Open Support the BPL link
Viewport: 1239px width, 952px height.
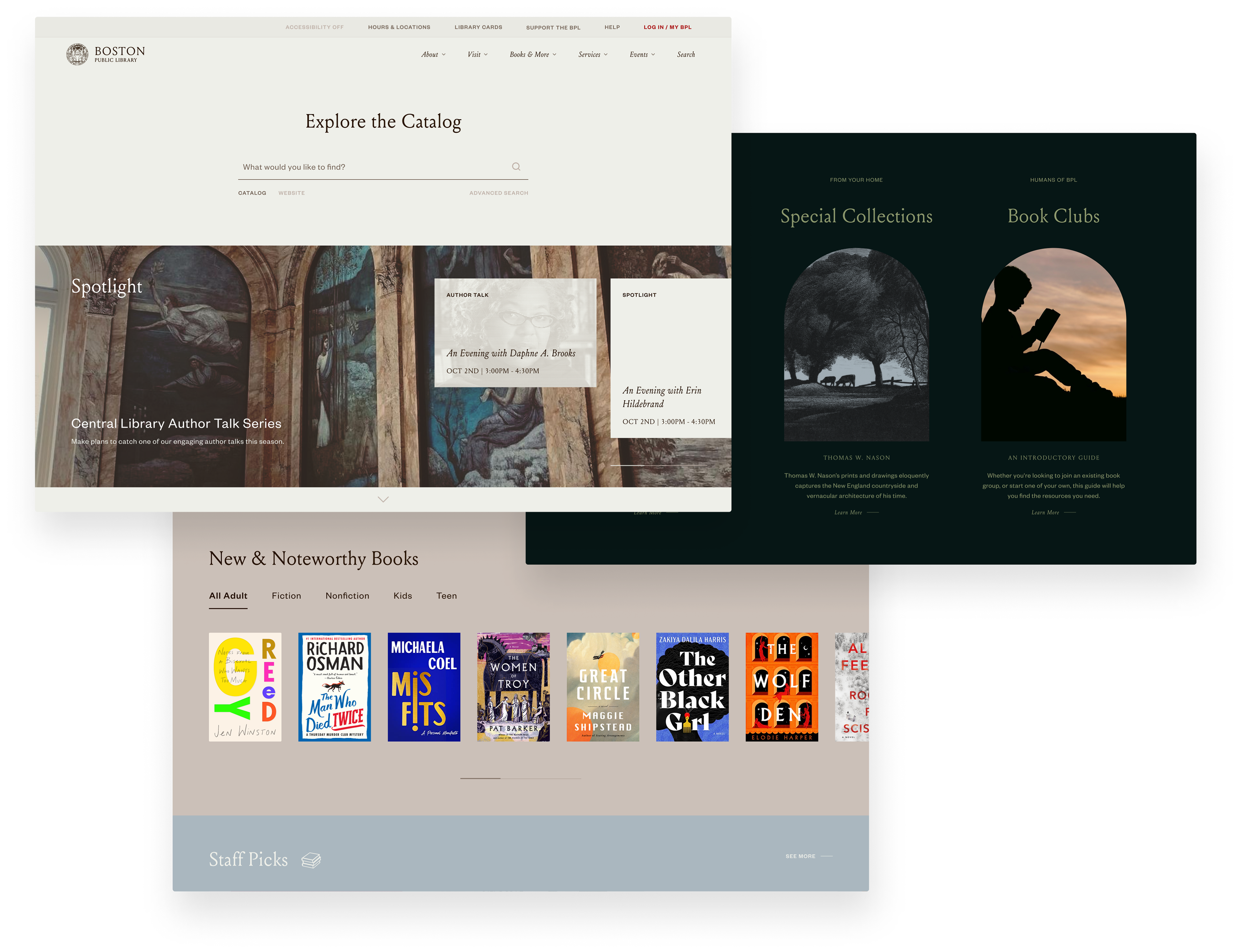[x=553, y=27]
